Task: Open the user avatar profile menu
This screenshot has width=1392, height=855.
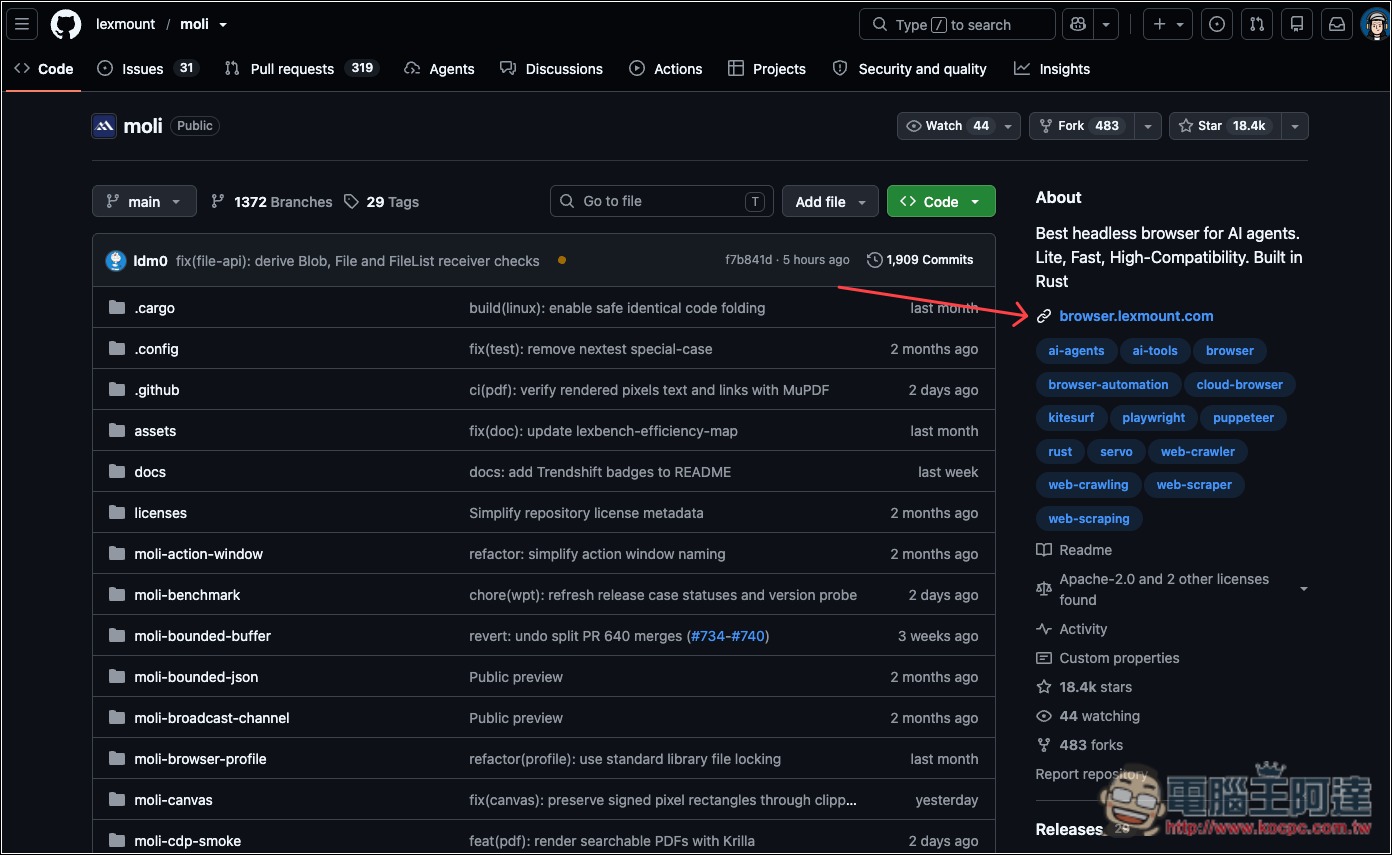Action: pyautogui.click(x=1376, y=24)
